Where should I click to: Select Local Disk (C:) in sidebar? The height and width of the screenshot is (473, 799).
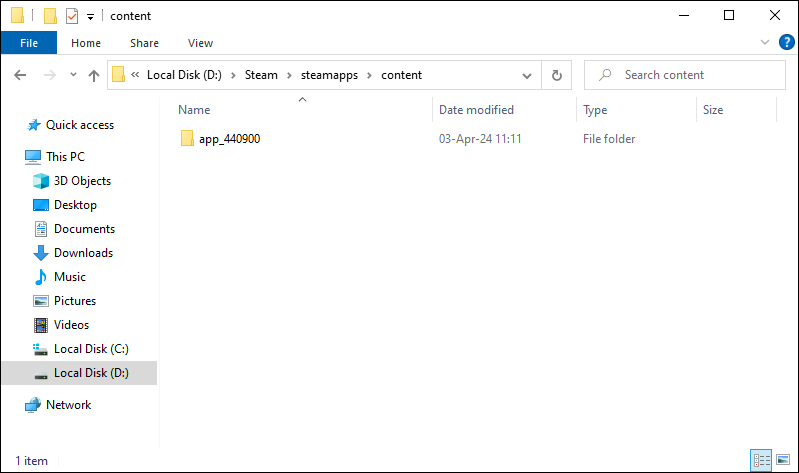point(91,349)
